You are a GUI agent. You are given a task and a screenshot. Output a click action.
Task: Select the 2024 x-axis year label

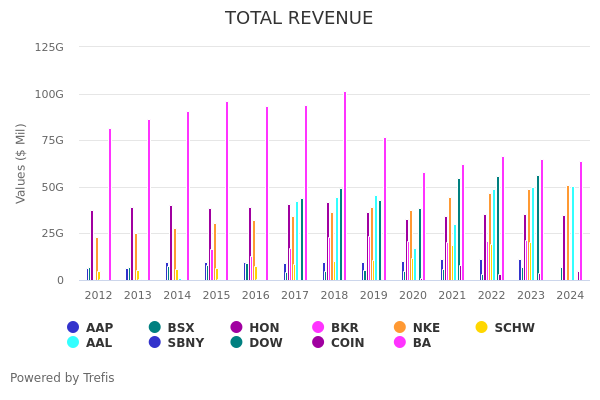[570, 296]
